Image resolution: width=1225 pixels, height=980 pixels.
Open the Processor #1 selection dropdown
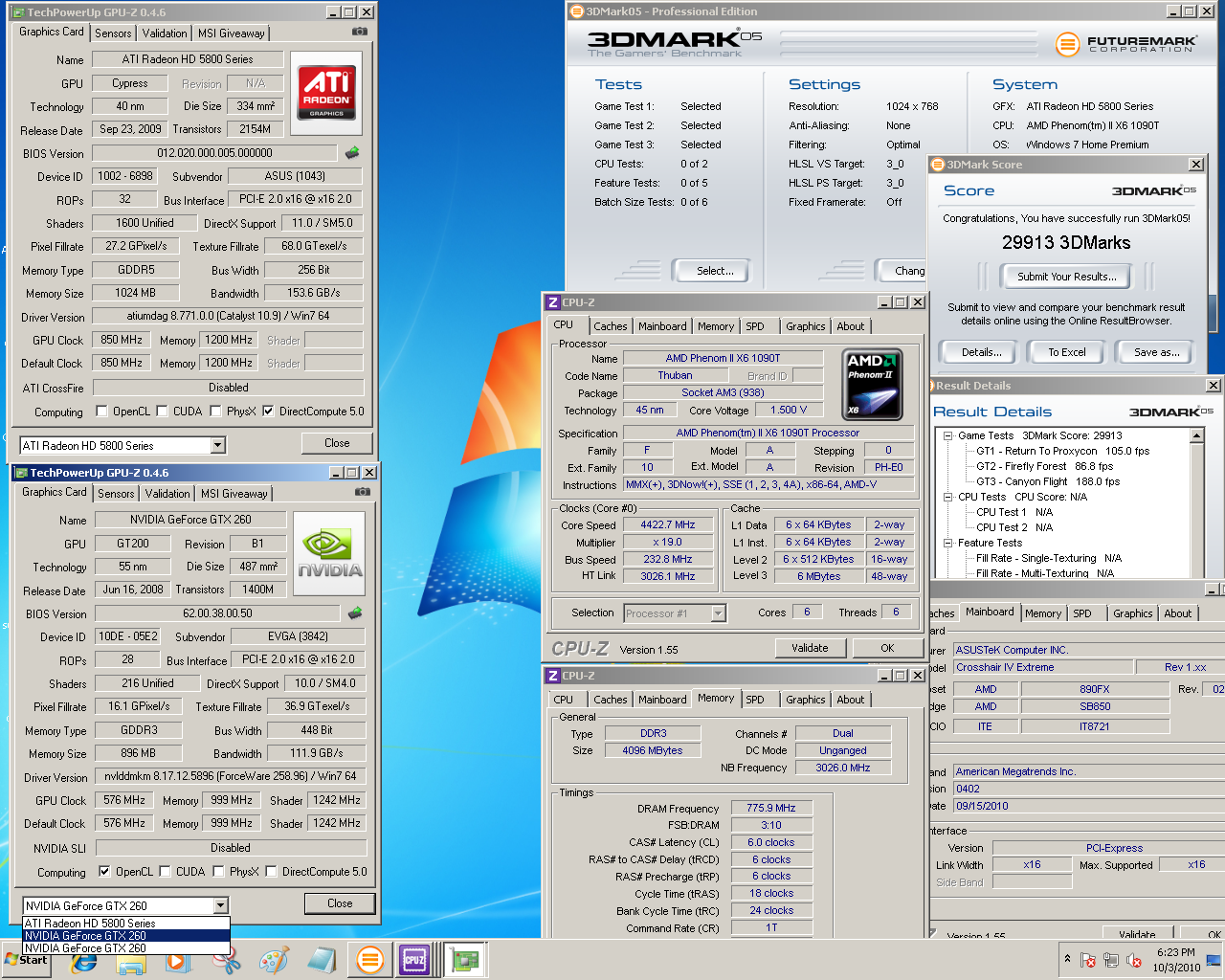[x=718, y=613]
